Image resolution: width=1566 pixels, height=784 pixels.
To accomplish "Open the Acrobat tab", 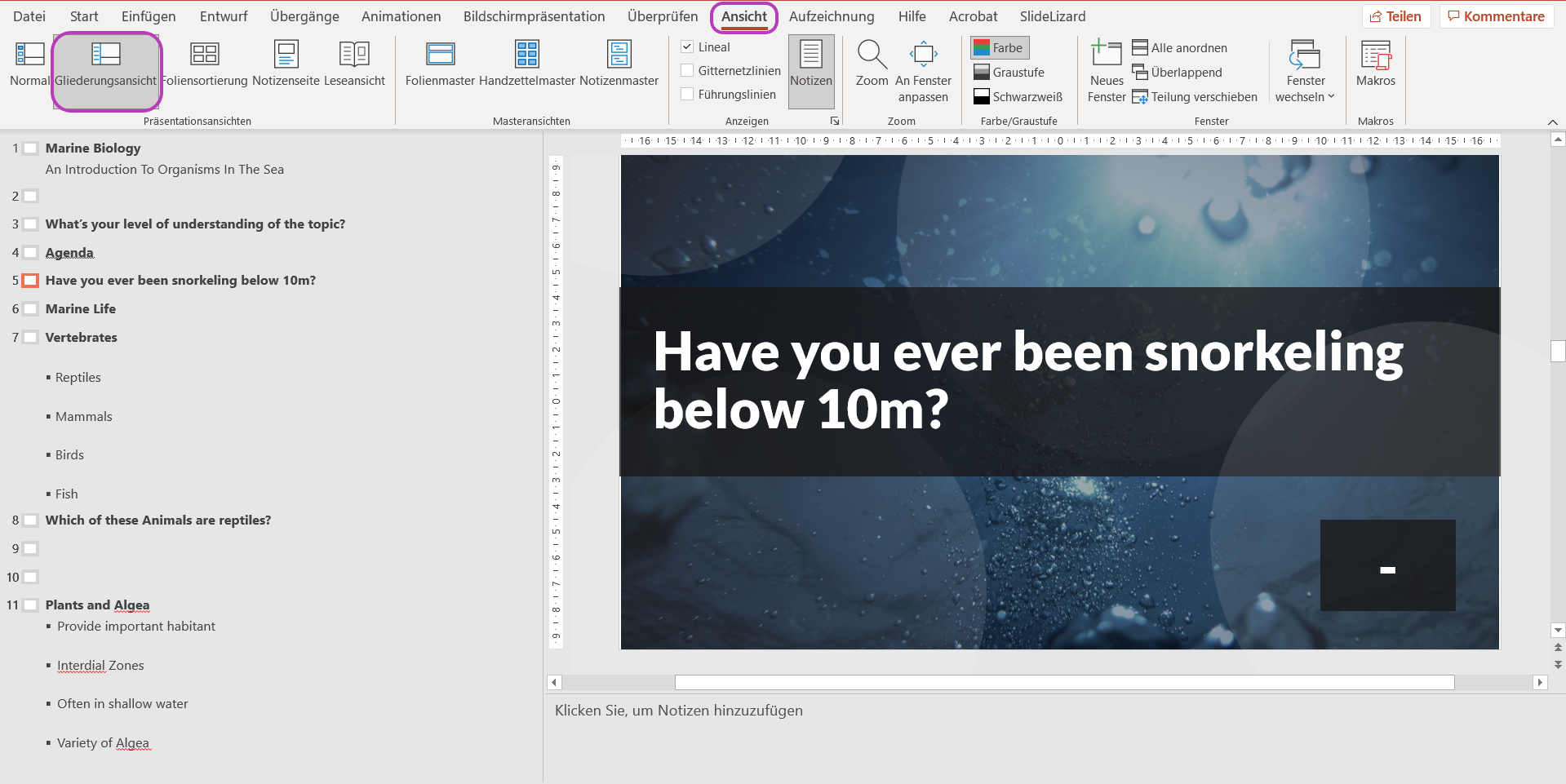I will 973,16.
